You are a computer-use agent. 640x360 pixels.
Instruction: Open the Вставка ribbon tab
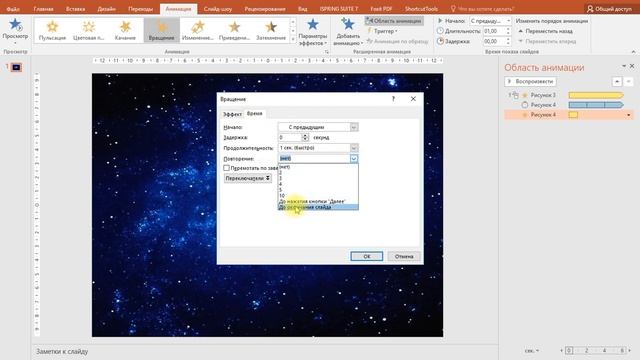pos(76,9)
